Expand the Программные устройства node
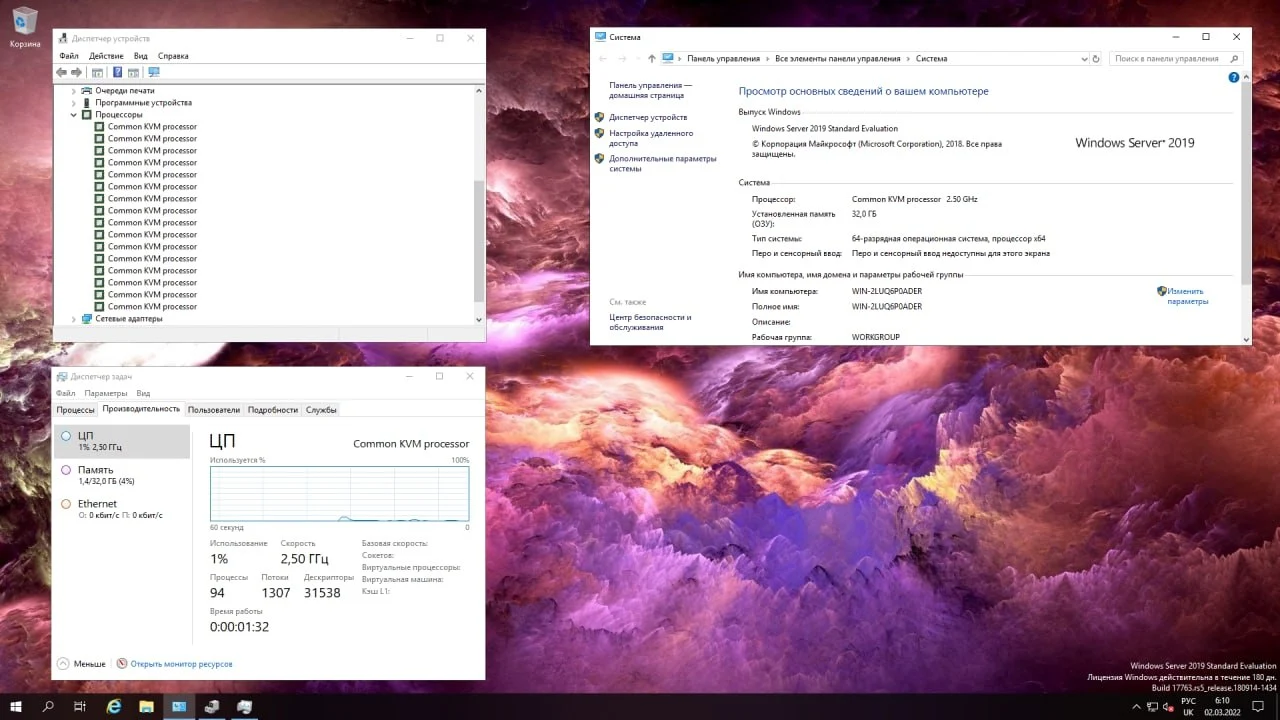 (x=74, y=102)
